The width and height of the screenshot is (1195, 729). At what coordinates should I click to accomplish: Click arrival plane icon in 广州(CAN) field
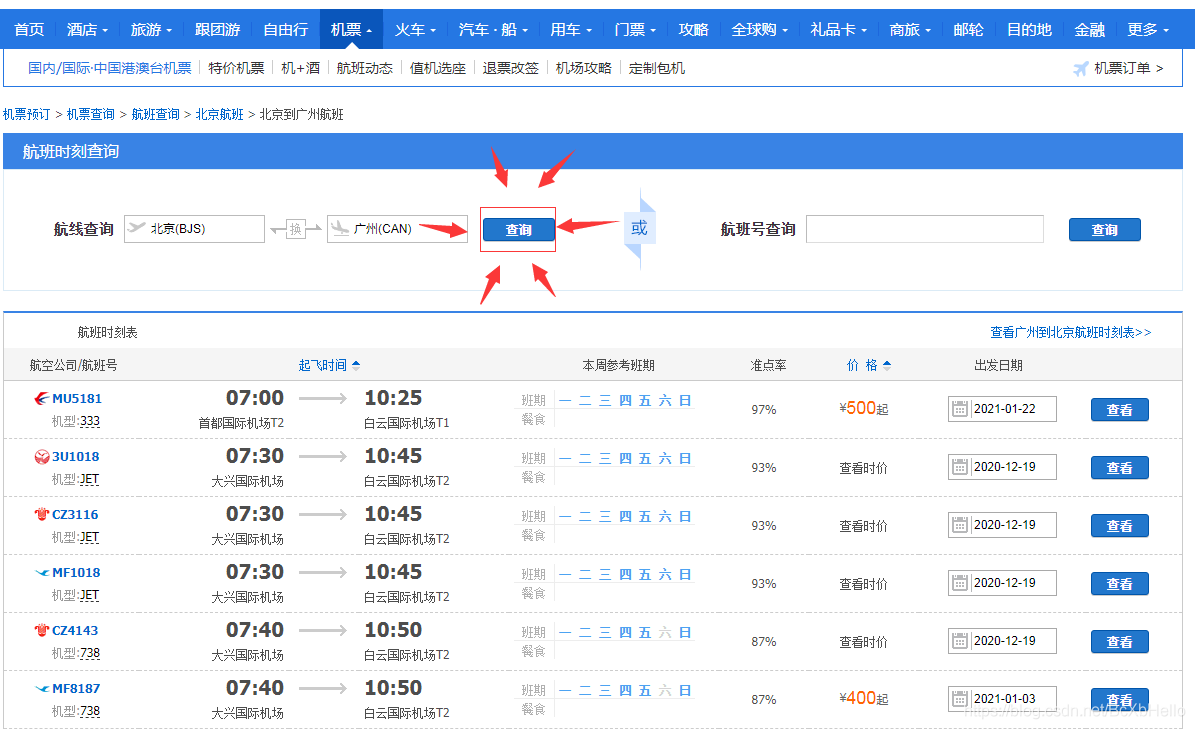[340, 228]
